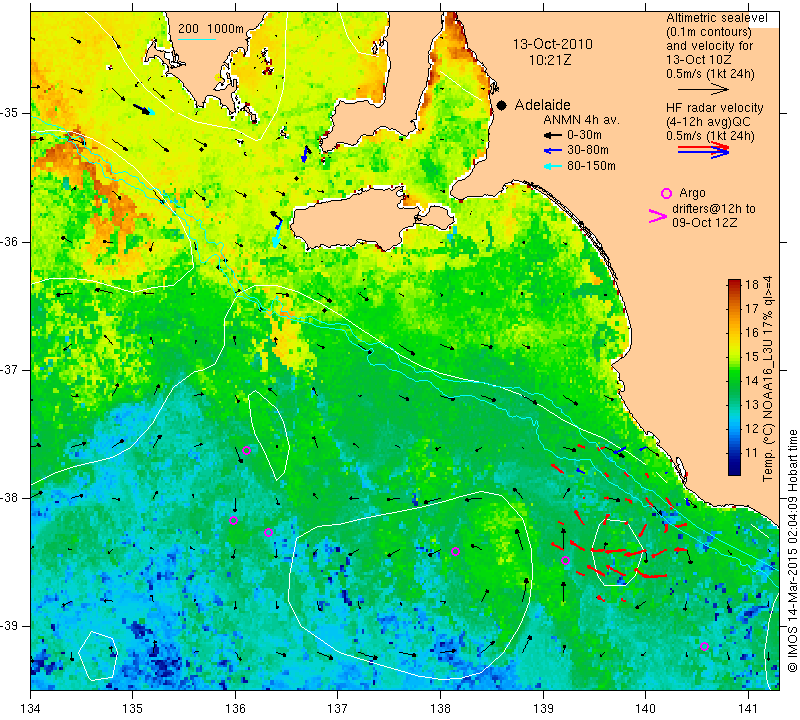The height and width of the screenshot is (720, 800).
Task: Click the ANMN 4h av. legend heading
Action: pyautogui.click(x=581, y=120)
